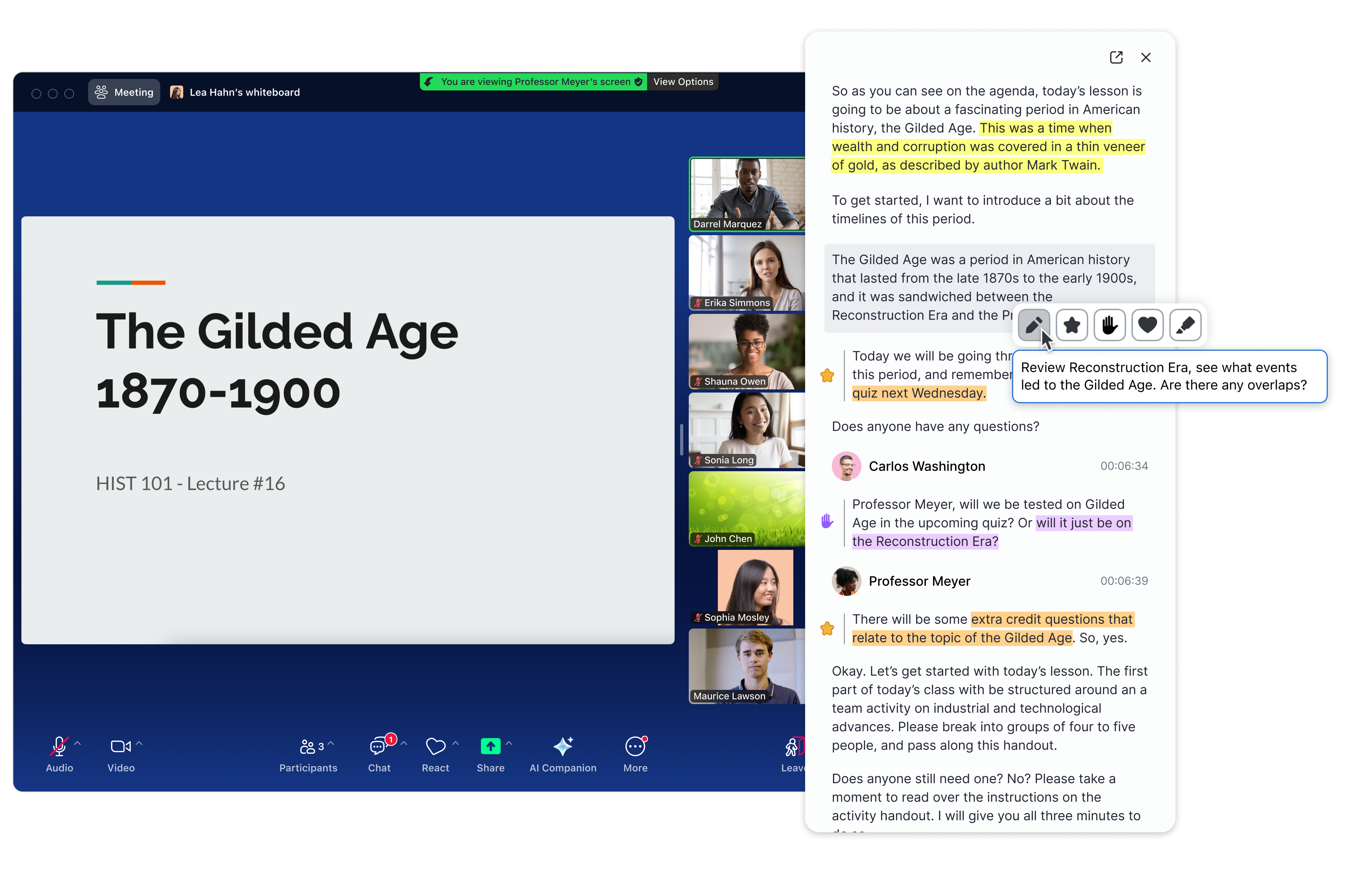Click Carlos Washington's avatar

pyautogui.click(x=846, y=466)
